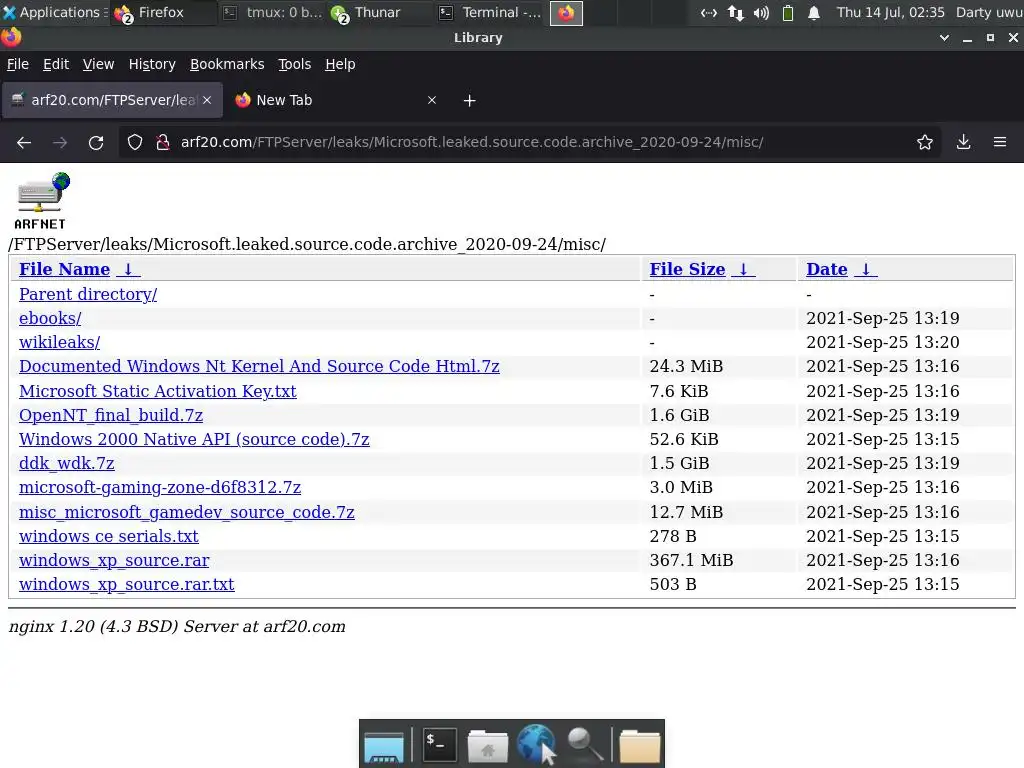Screen dimensions: 1024x768
Task: Bookmark this page with the star
Action: (x=925, y=142)
